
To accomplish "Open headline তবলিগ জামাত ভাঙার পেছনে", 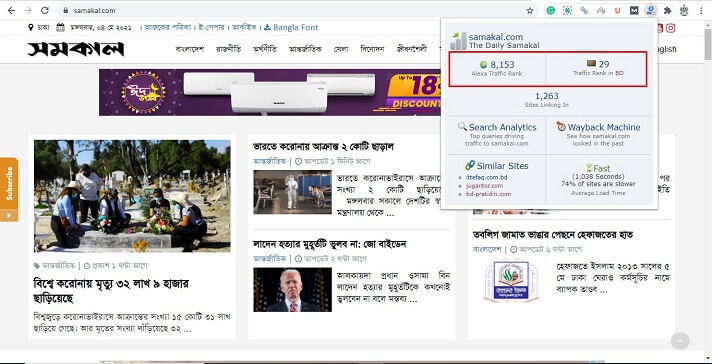I will click(x=553, y=235).
